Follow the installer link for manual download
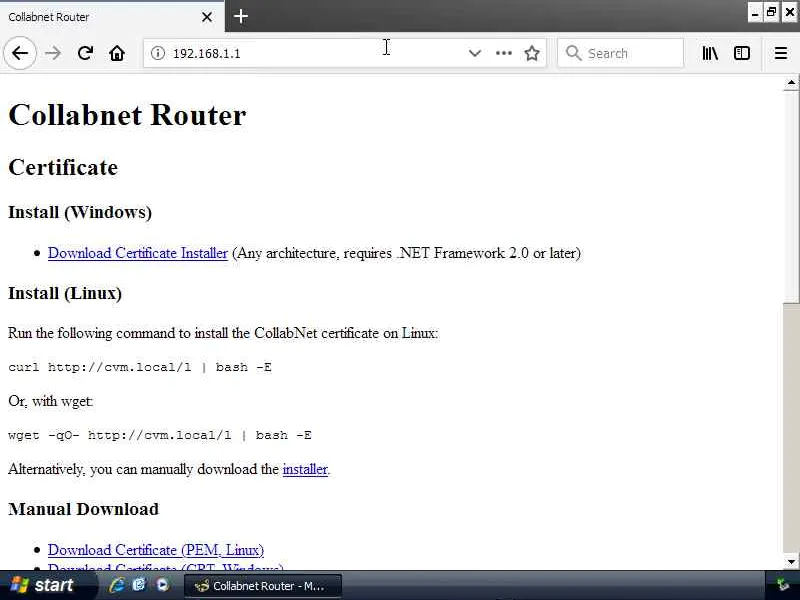This screenshot has width=800, height=600. [x=305, y=469]
